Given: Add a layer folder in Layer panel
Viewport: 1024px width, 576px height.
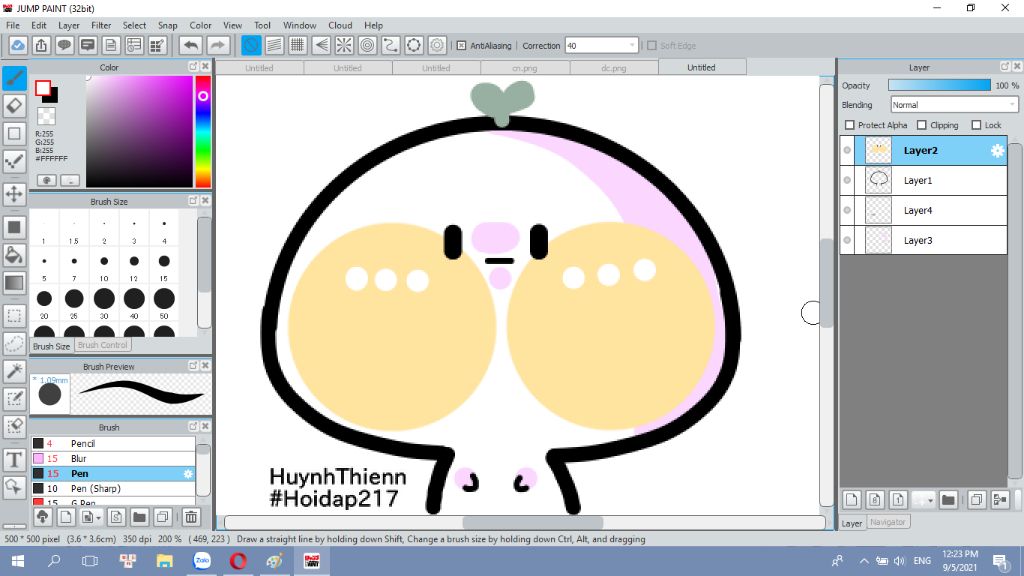Looking at the screenshot, I should click(x=948, y=500).
